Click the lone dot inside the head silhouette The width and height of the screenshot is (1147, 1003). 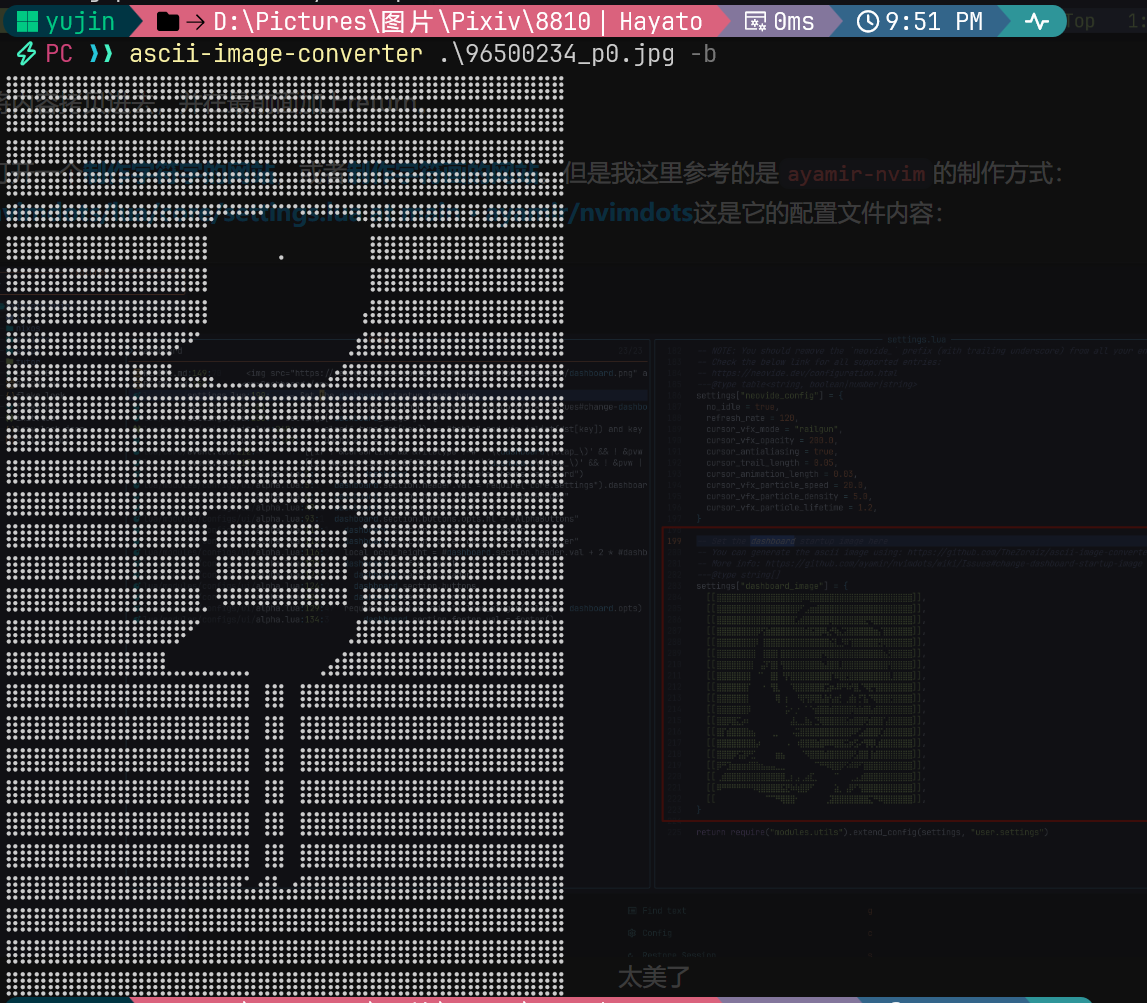coord(281,257)
